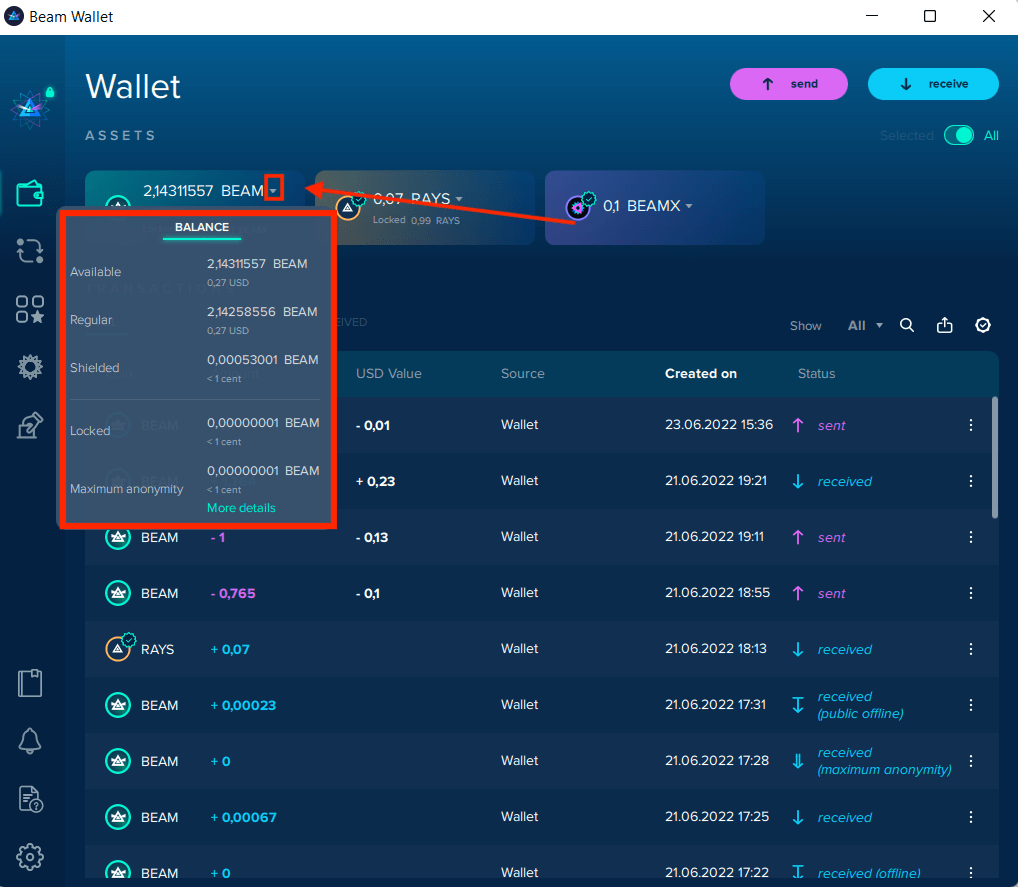Expand the BEAMX asset dropdown arrow
This screenshot has height=887, width=1018.
point(689,206)
